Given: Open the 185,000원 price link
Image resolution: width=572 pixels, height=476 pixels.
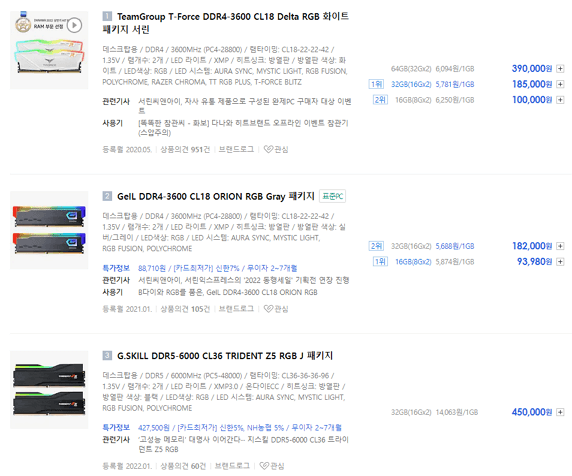Looking at the screenshot, I should [532, 84].
